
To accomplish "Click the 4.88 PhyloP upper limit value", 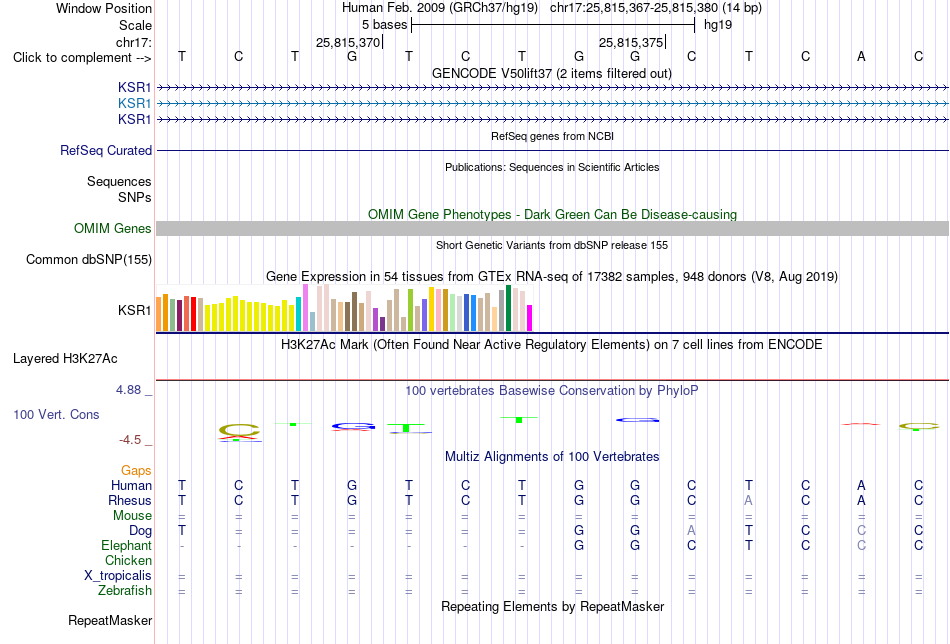I will (x=128, y=390).
